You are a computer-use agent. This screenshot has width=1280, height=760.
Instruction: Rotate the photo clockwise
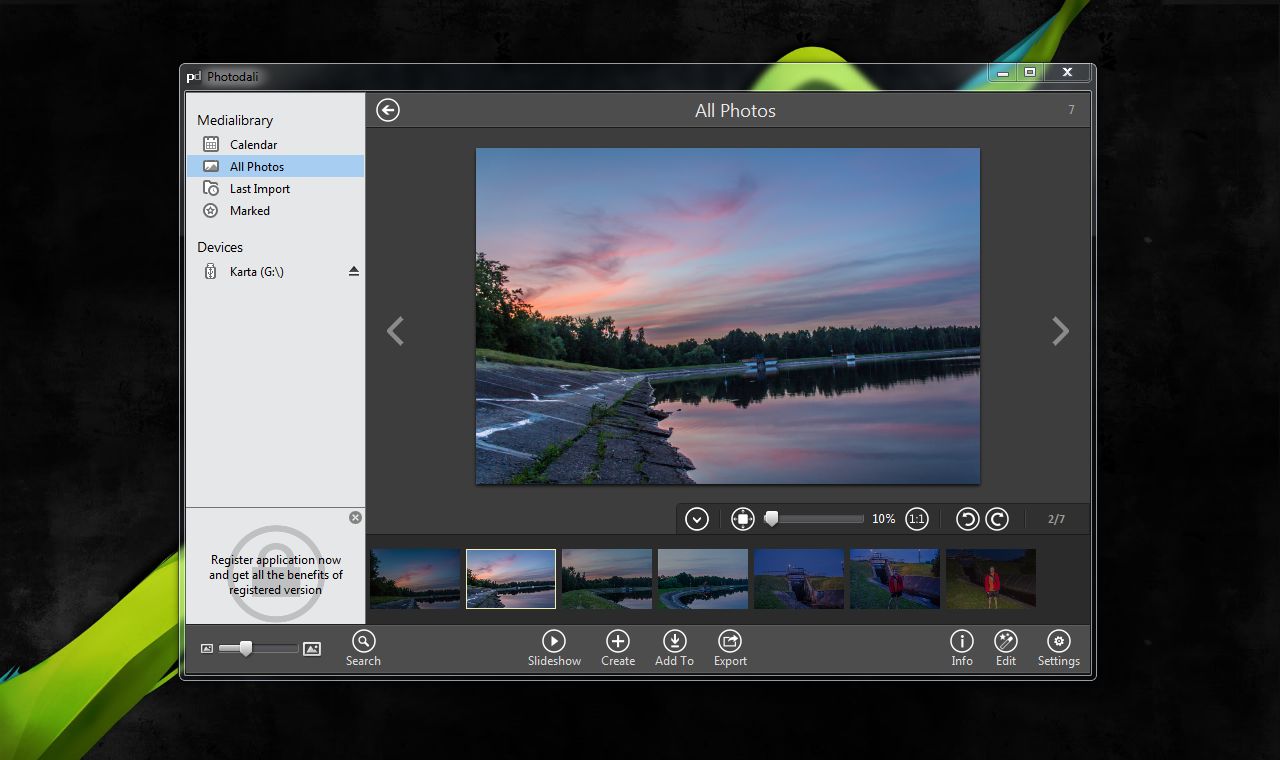997,519
